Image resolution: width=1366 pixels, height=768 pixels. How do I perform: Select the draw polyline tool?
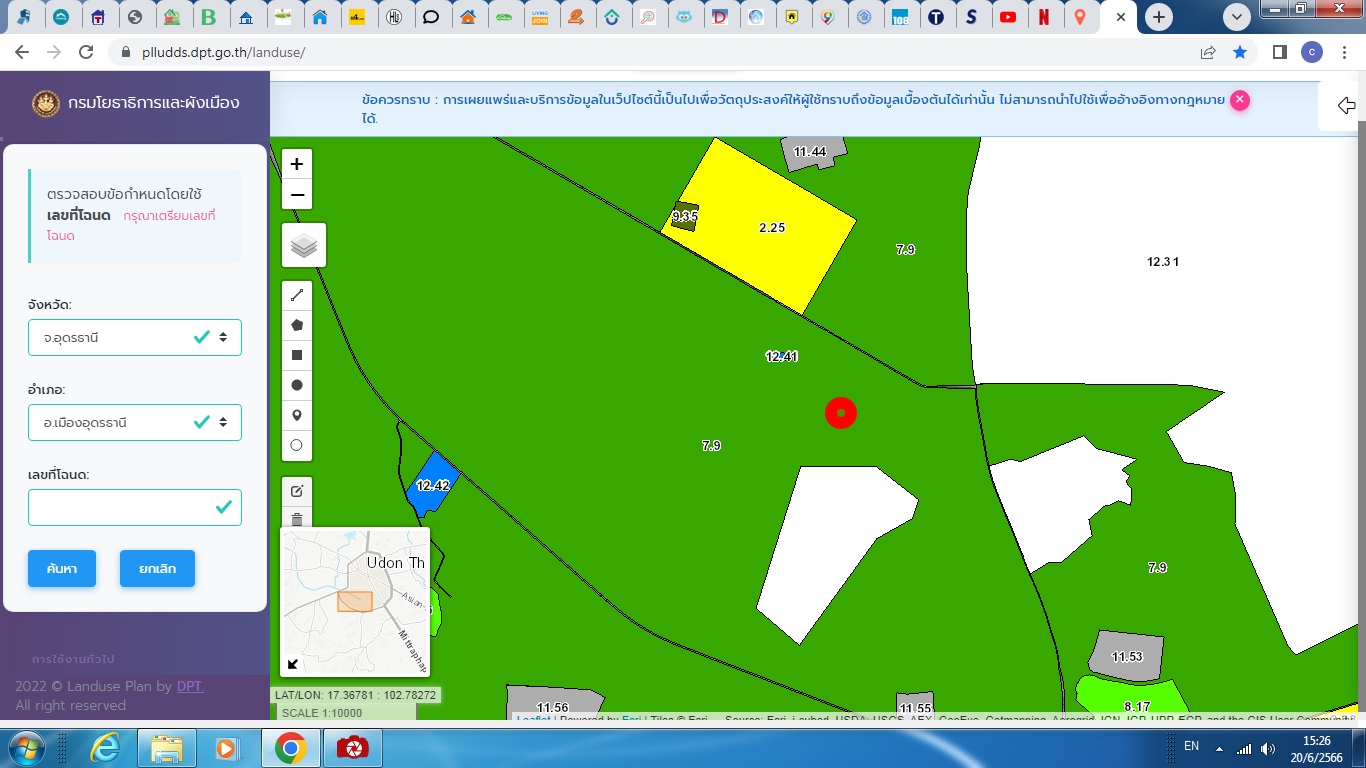click(297, 295)
